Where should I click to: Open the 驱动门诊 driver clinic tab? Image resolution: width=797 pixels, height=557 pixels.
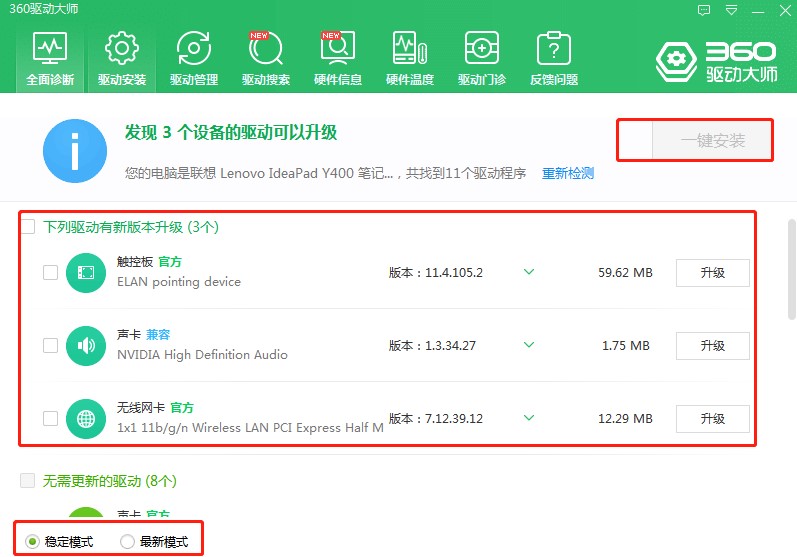[x=482, y=59]
